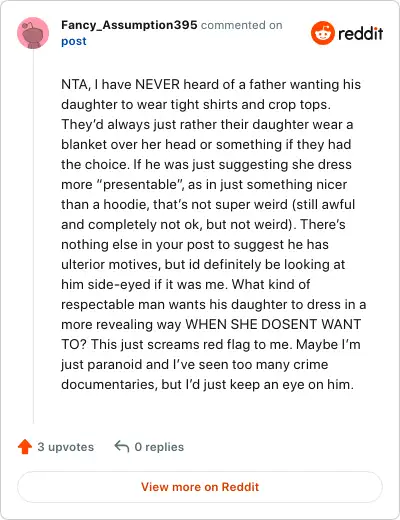Click the "3 upvotes" count label
Viewport: 400px width, 520px height.
(x=66, y=447)
